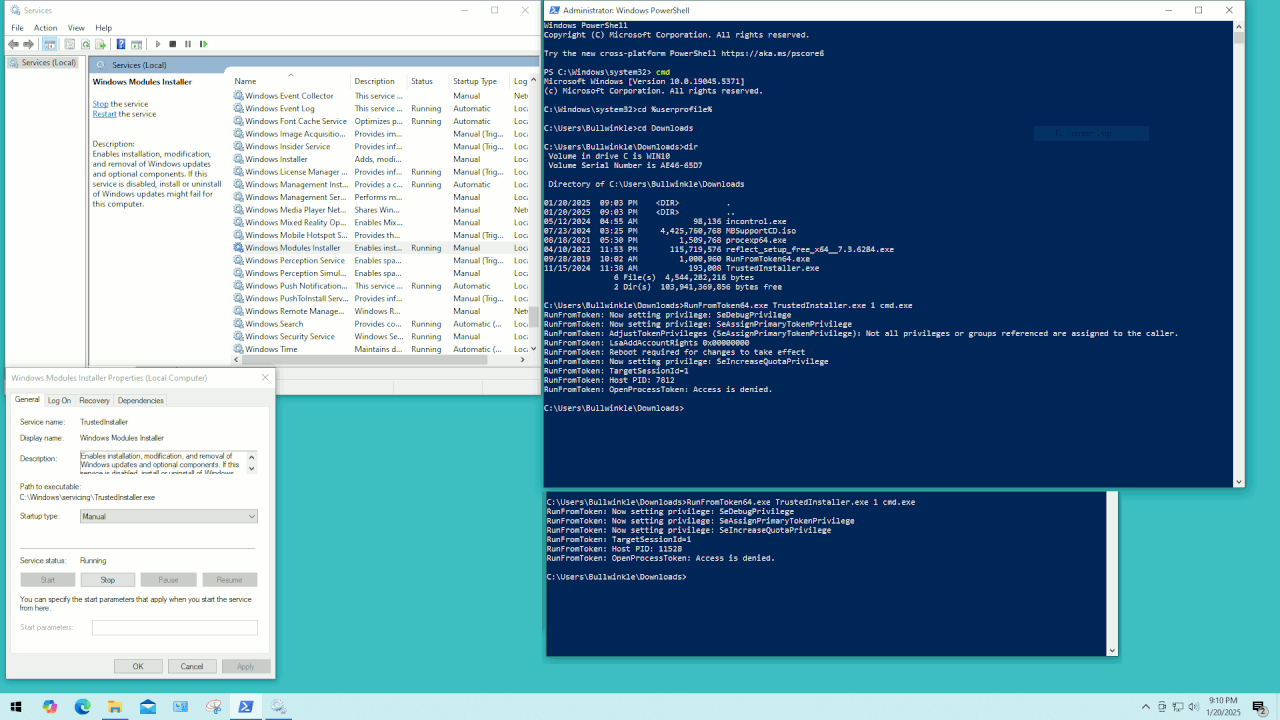The image size is (1280, 720).
Task: Sort by the Status column header
Action: click(x=428, y=81)
